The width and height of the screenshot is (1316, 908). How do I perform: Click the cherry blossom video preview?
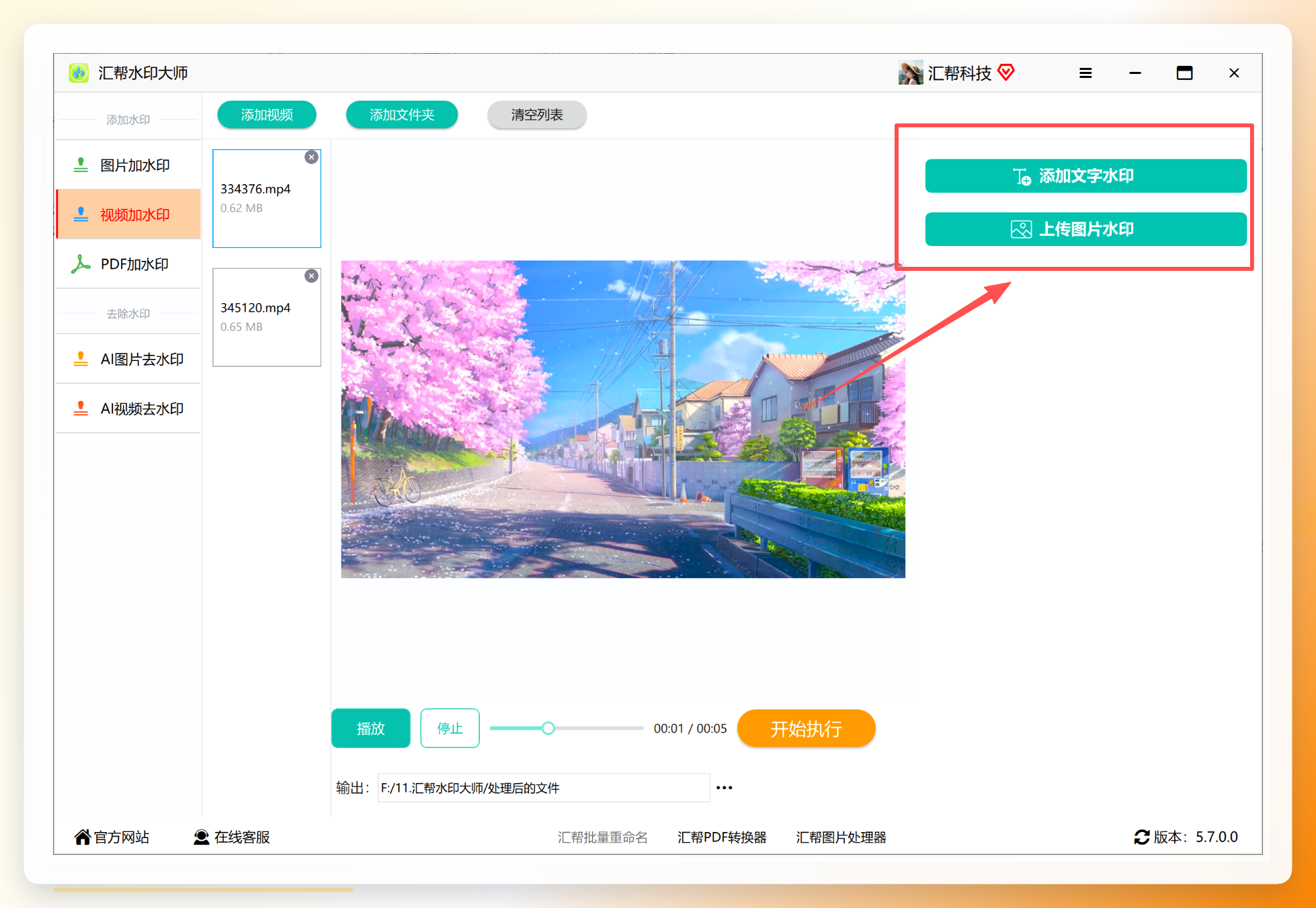[623, 419]
